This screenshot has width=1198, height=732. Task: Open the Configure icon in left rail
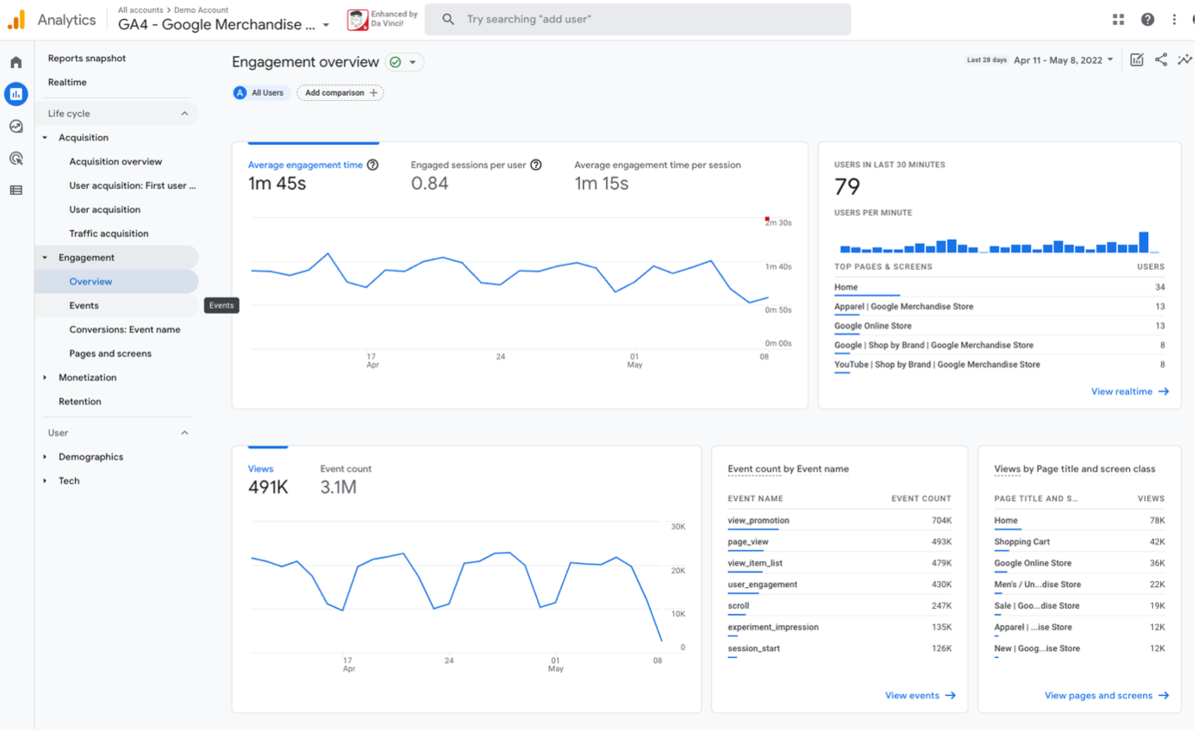pos(16,190)
